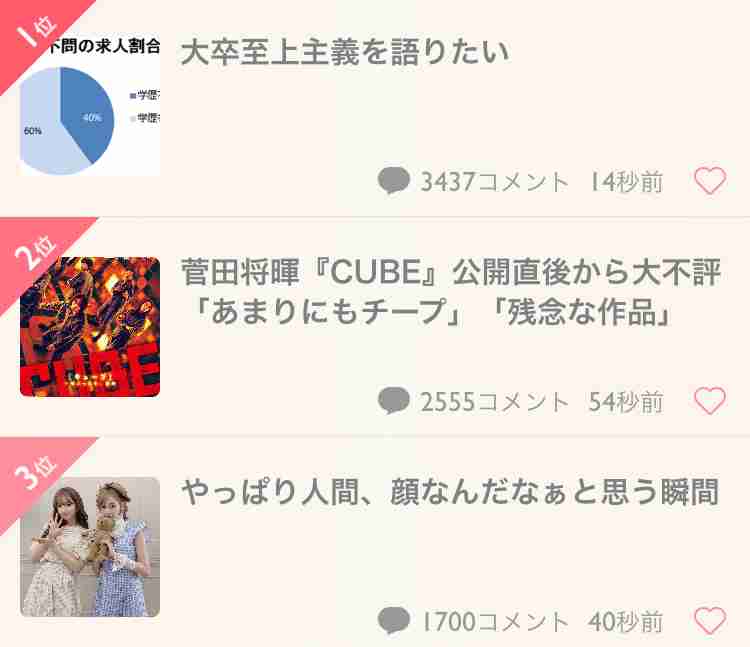
Task: Select the 2位 ranking ribbon badge
Action: point(34,252)
